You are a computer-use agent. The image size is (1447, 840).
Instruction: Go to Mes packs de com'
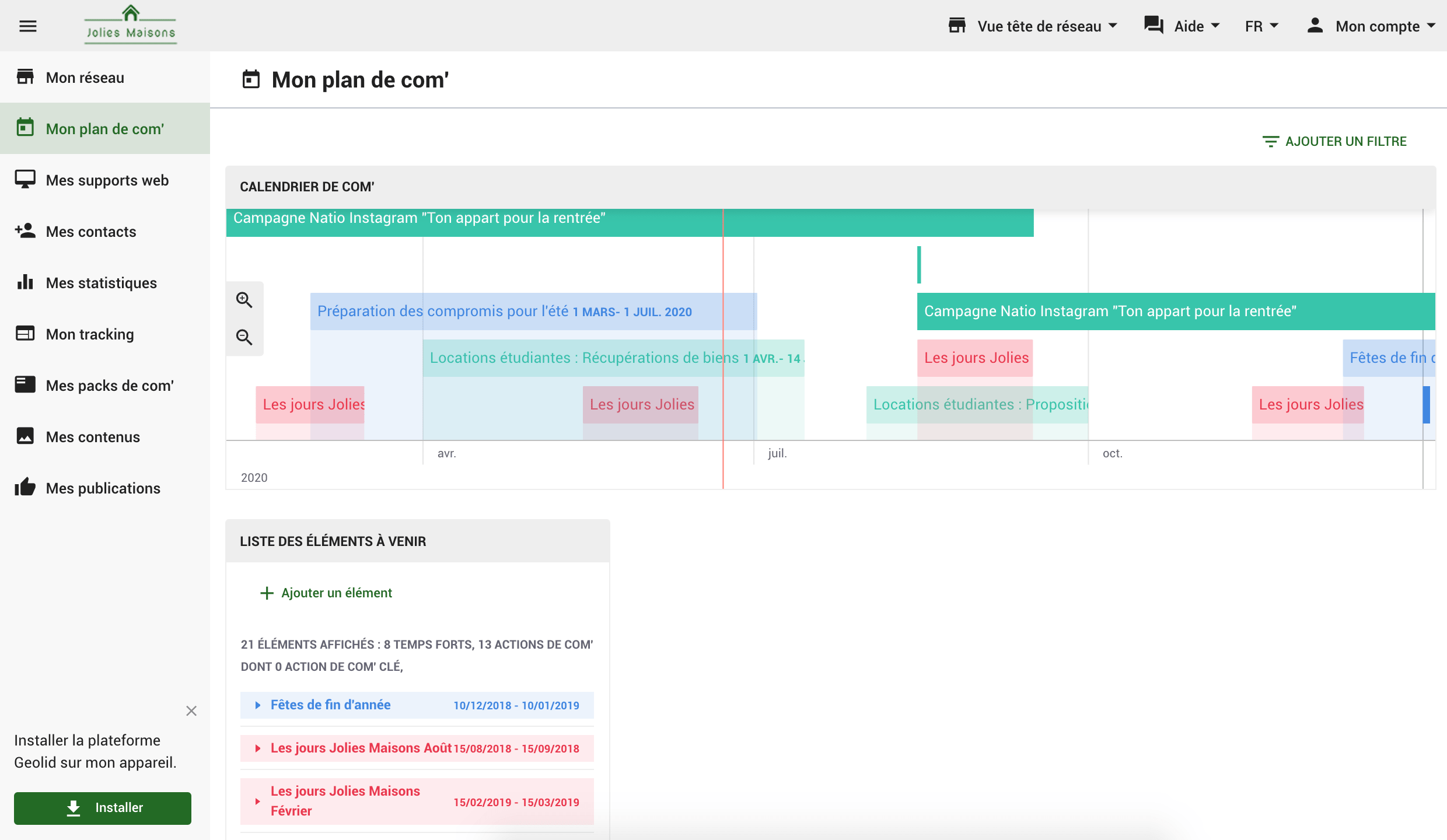(x=105, y=385)
